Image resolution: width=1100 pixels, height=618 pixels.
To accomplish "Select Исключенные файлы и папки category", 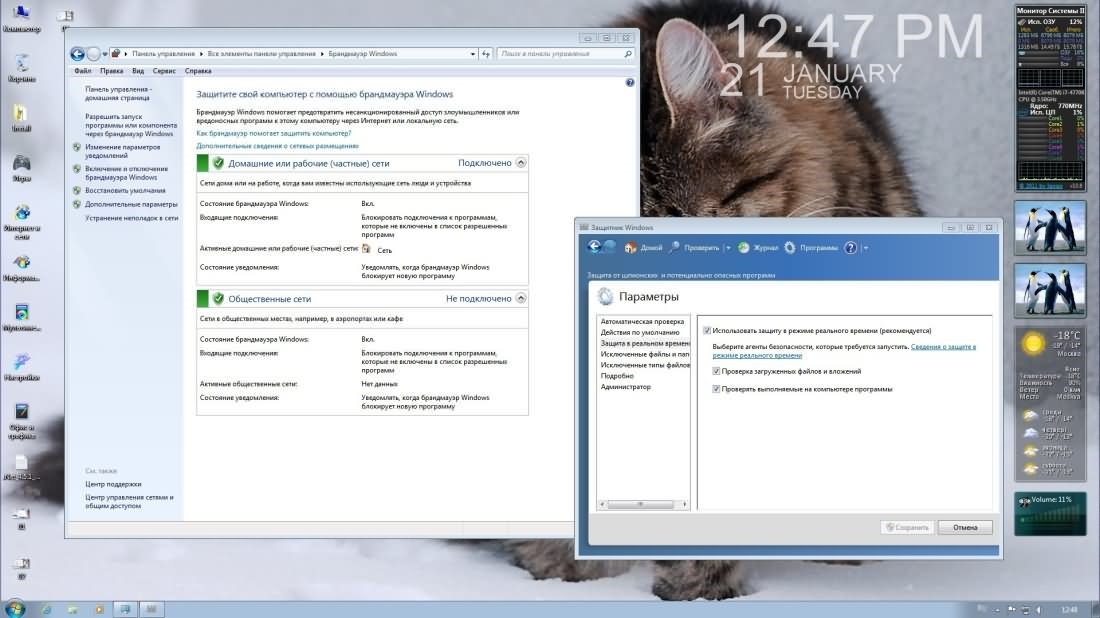I will point(645,354).
